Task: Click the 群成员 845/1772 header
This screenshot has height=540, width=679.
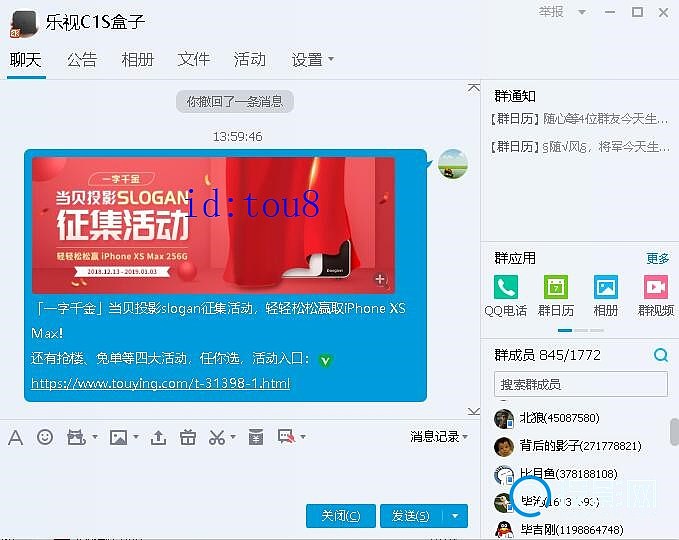Action: (547, 355)
